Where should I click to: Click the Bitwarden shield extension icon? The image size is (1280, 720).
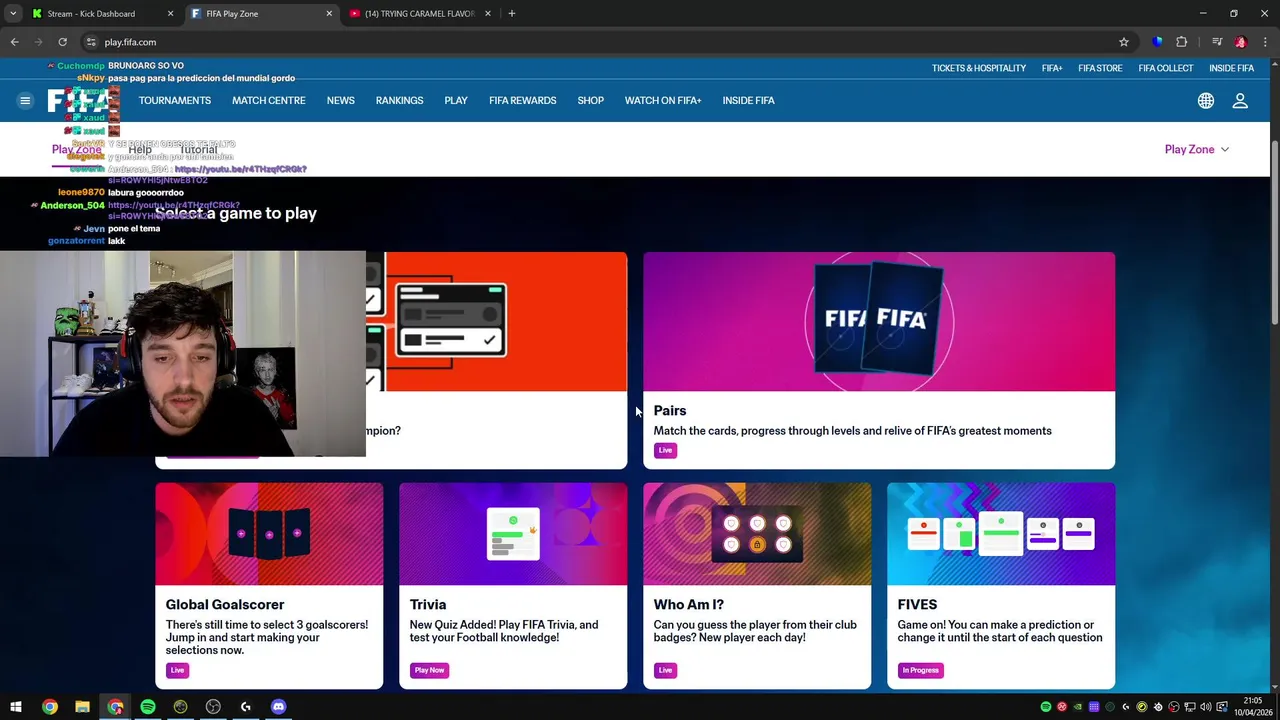(1158, 42)
